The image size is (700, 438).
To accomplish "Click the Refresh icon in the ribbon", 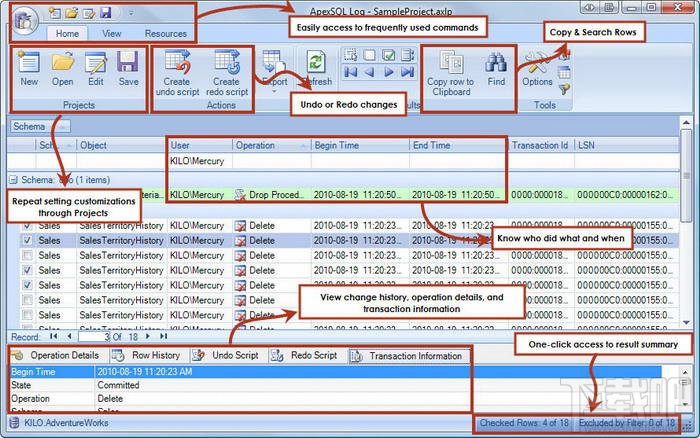I will (x=316, y=63).
